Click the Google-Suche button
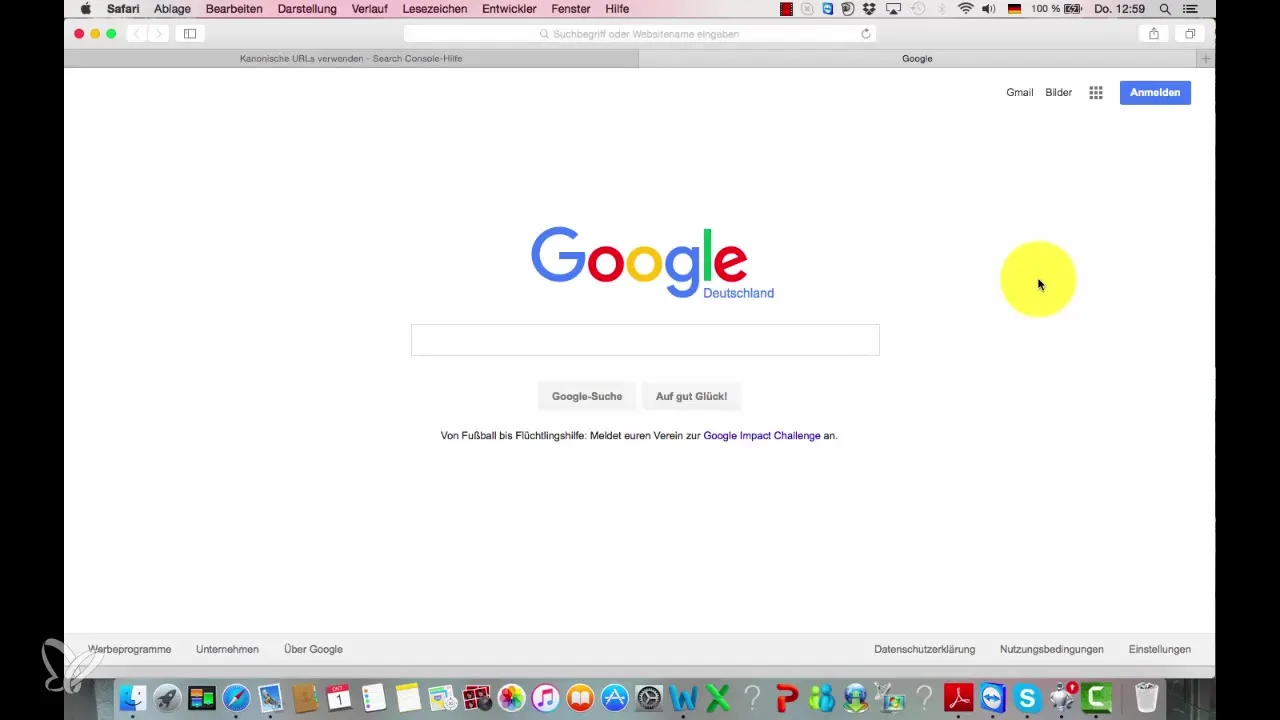This screenshot has height=720, width=1280. pos(587,396)
